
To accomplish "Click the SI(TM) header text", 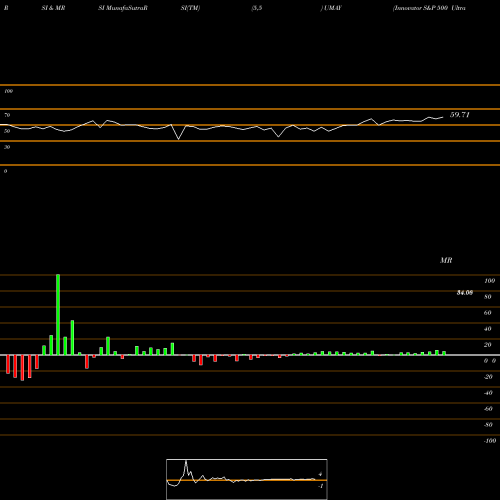I will 190,8.
